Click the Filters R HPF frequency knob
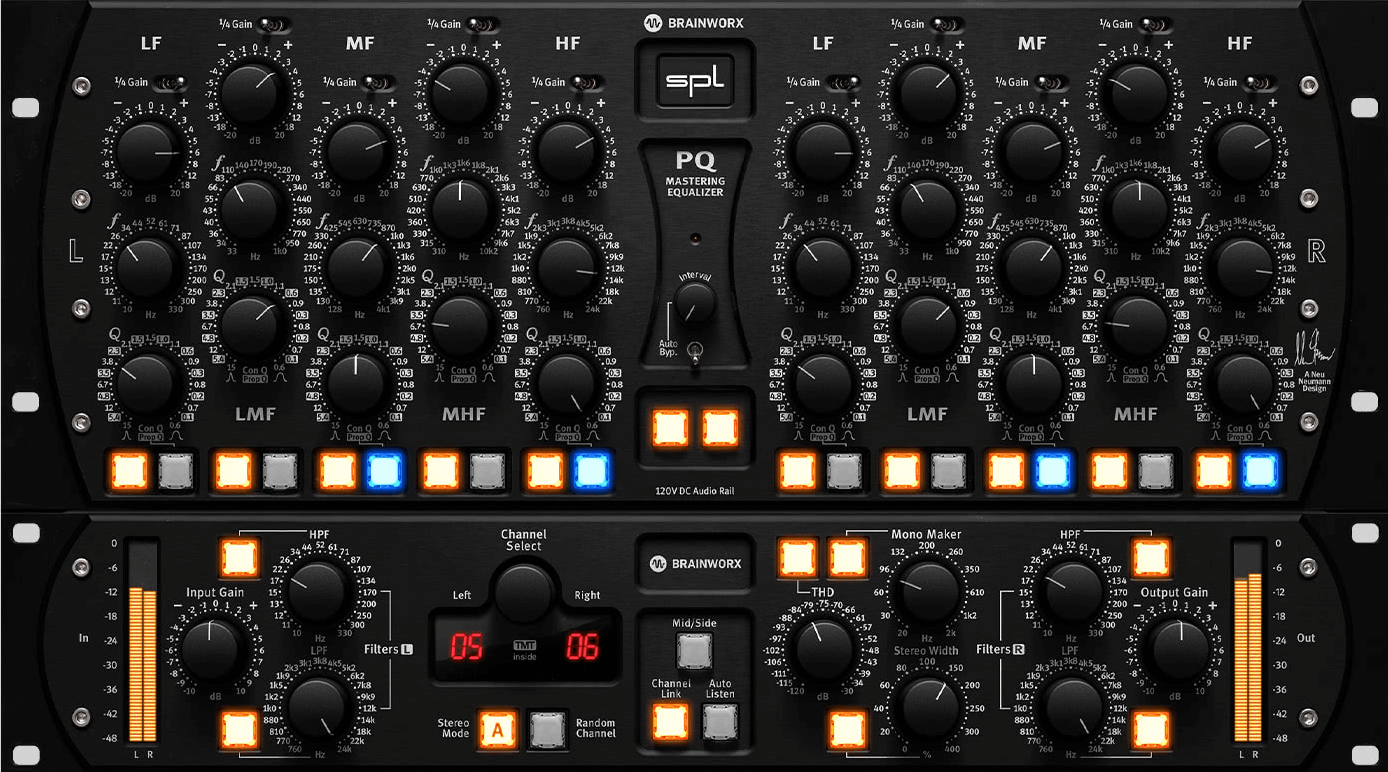Screen dimensions: 1388x772 tap(1071, 592)
